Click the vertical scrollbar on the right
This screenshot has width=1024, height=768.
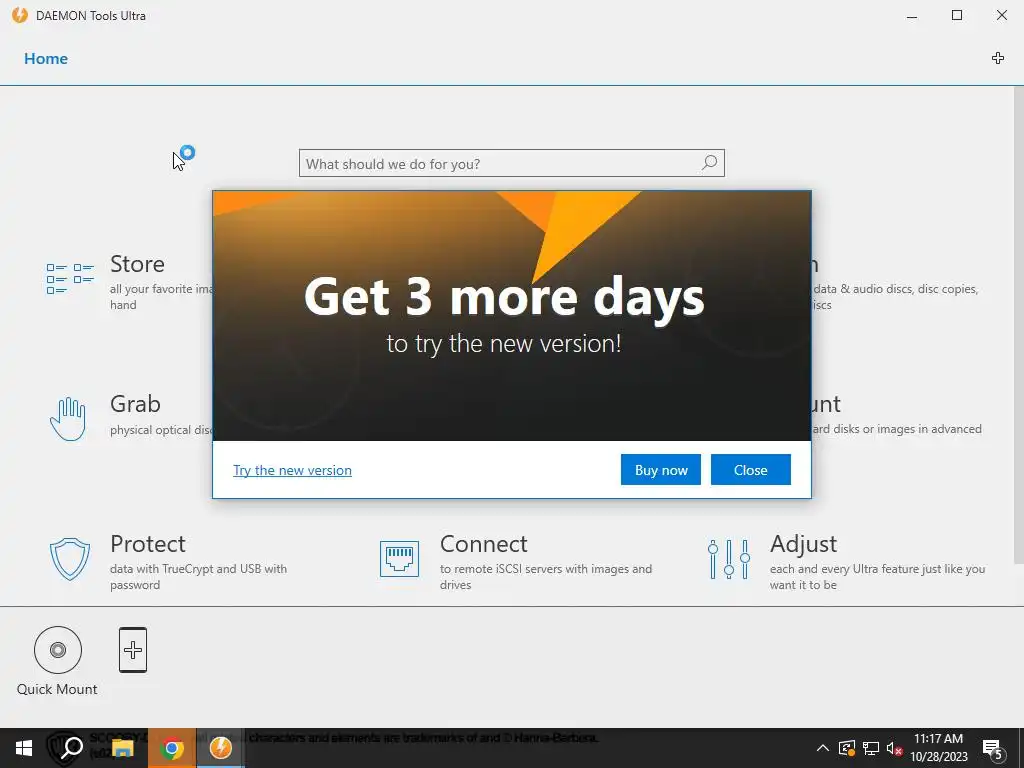[1018, 325]
